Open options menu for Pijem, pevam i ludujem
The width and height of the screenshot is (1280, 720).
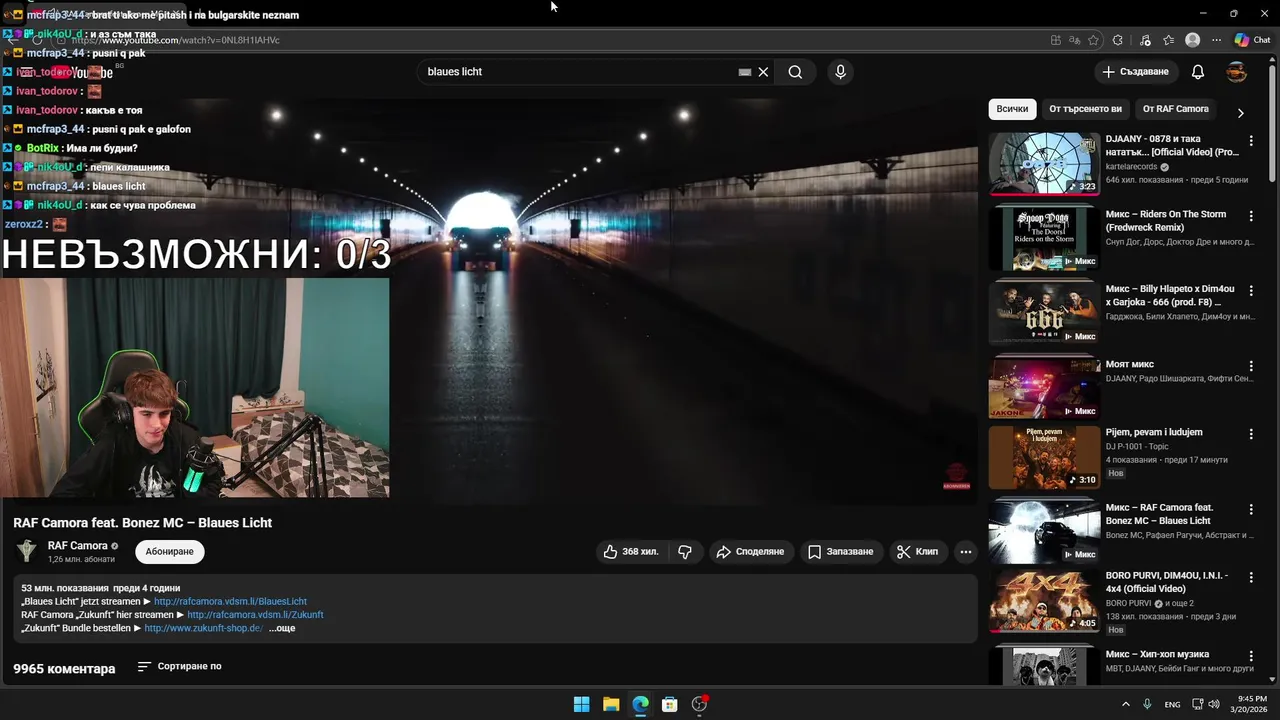pos(1251,435)
